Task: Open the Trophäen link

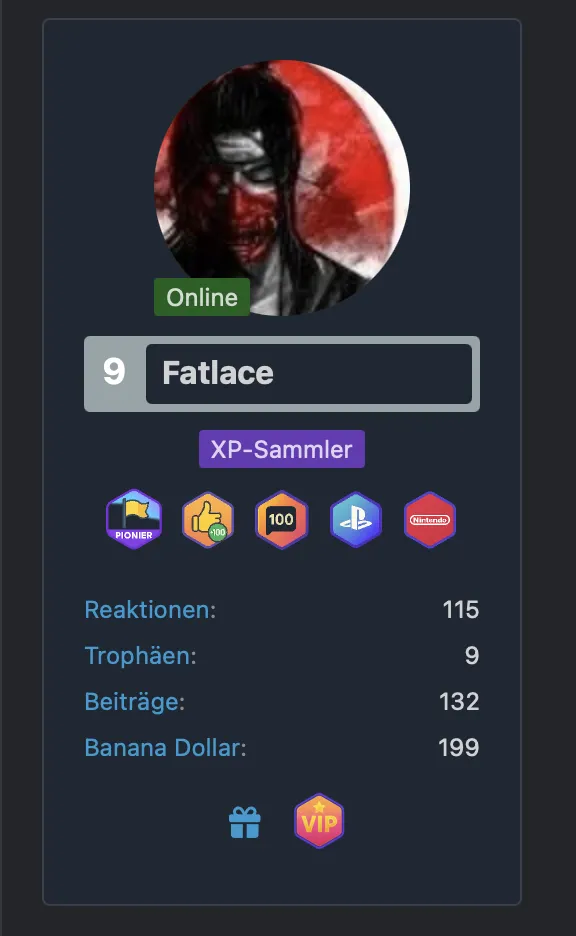Action: click(140, 655)
